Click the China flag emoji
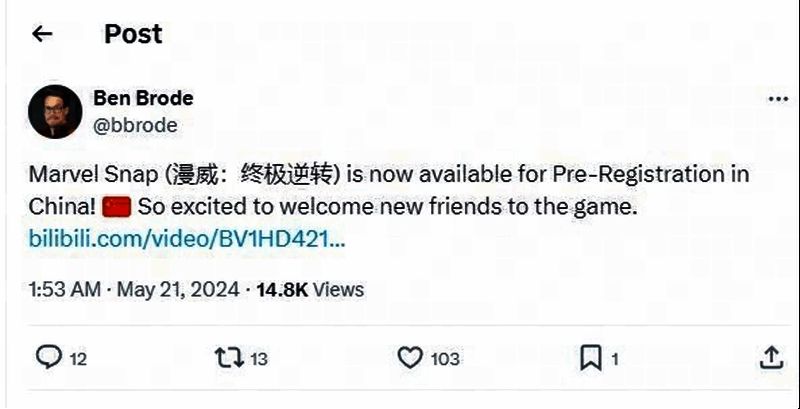Viewport: 800px width, 409px height. 117,207
